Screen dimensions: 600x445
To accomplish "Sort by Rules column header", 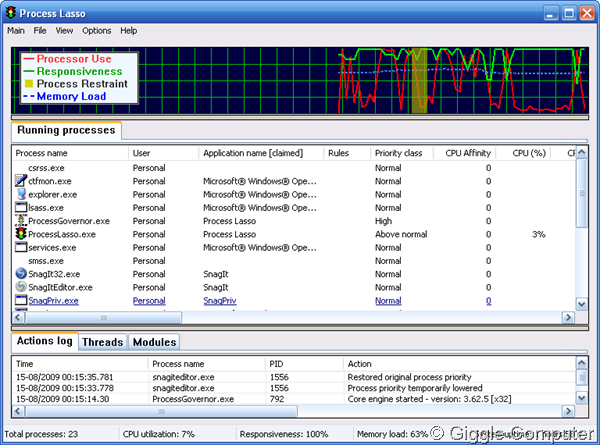I will click(347, 153).
